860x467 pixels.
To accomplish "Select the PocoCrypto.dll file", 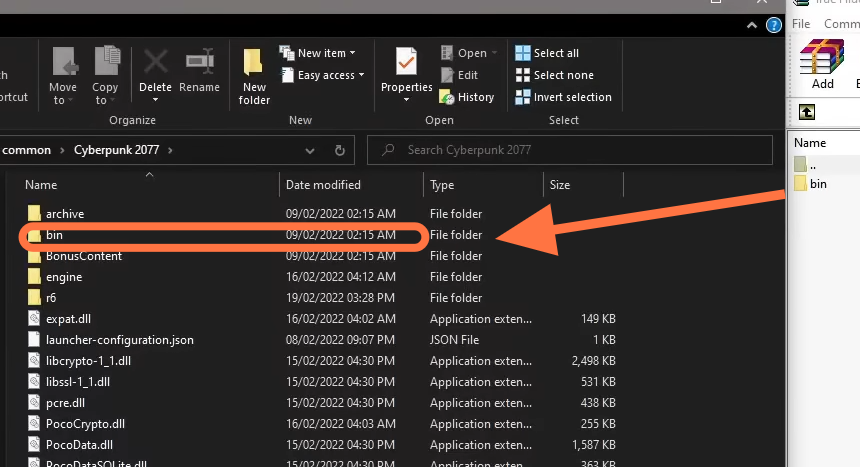I will [85, 424].
